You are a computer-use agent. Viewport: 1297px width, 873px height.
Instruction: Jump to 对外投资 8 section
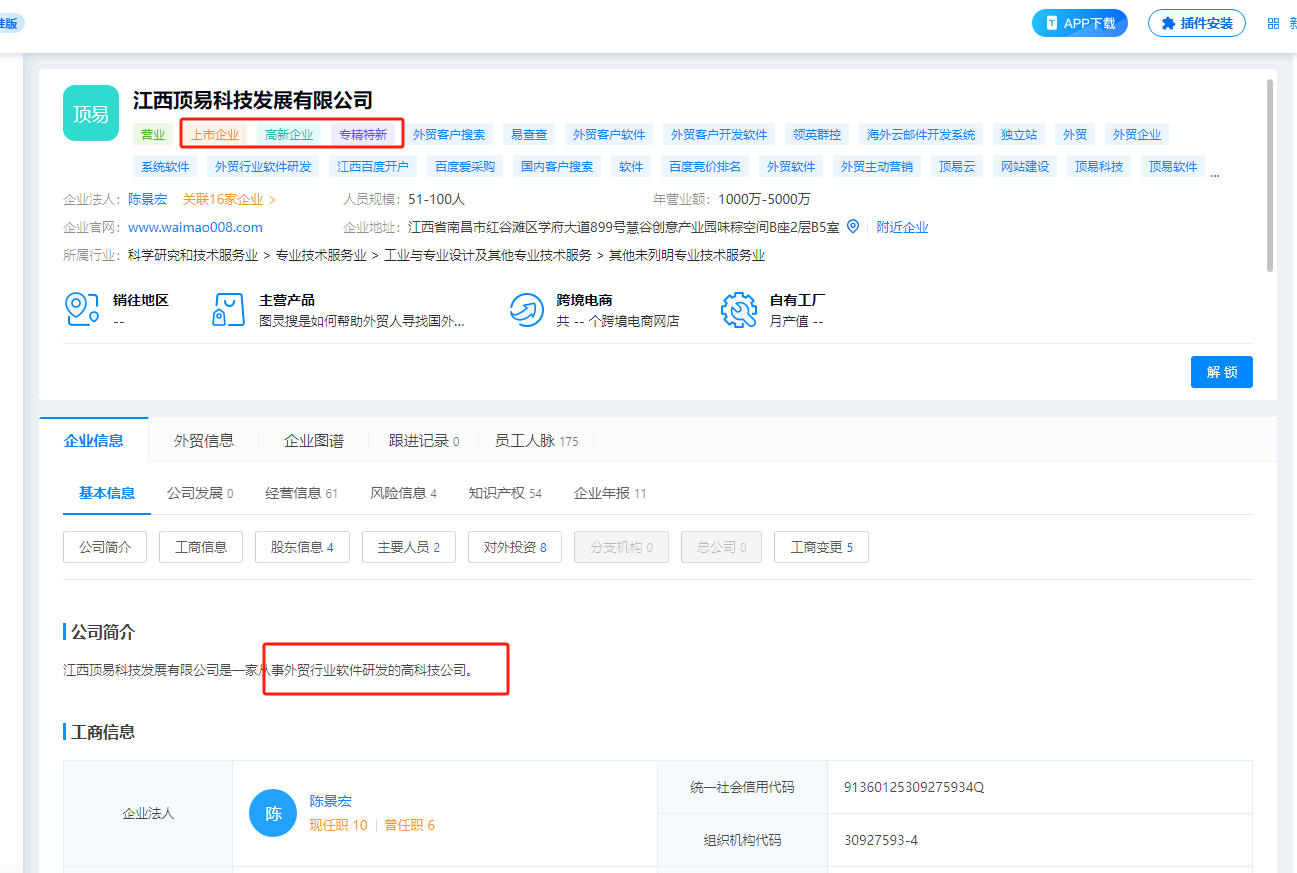[515, 547]
